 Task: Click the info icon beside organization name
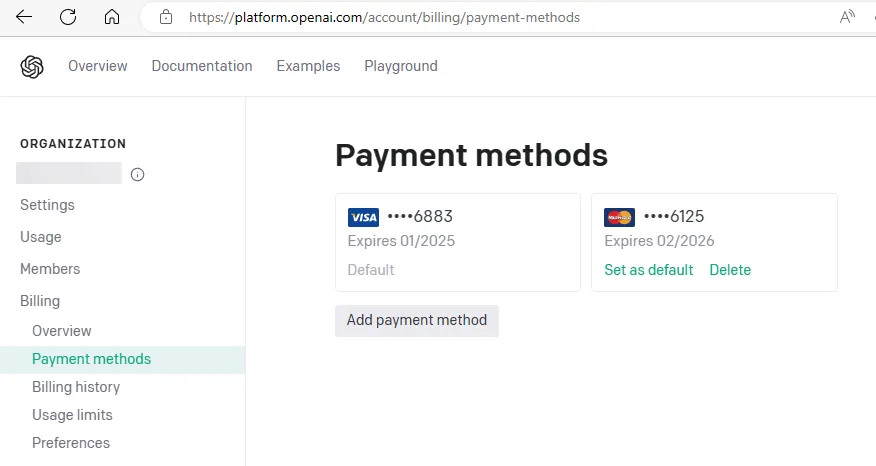(138, 175)
